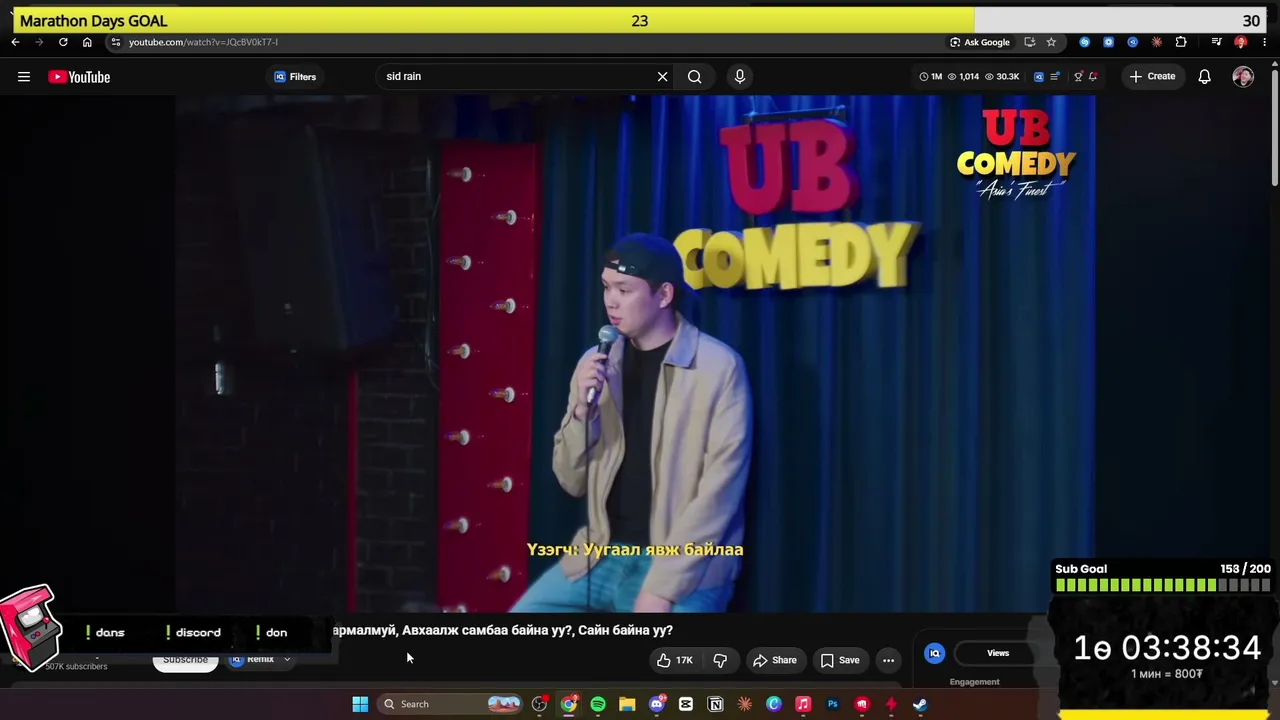Go to browser home page
This screenshot has height=720, width=1280.
87,42
